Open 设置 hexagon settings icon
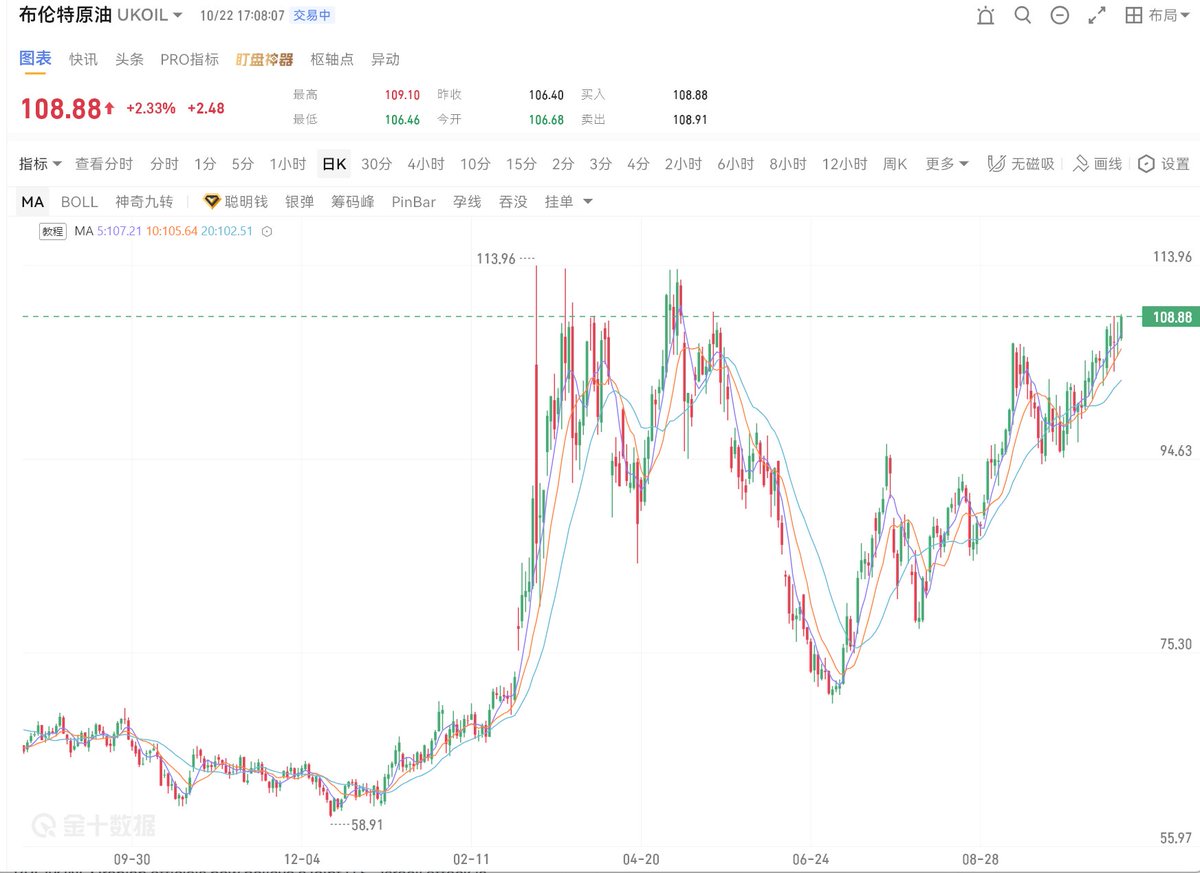 tap(1146, 164)
